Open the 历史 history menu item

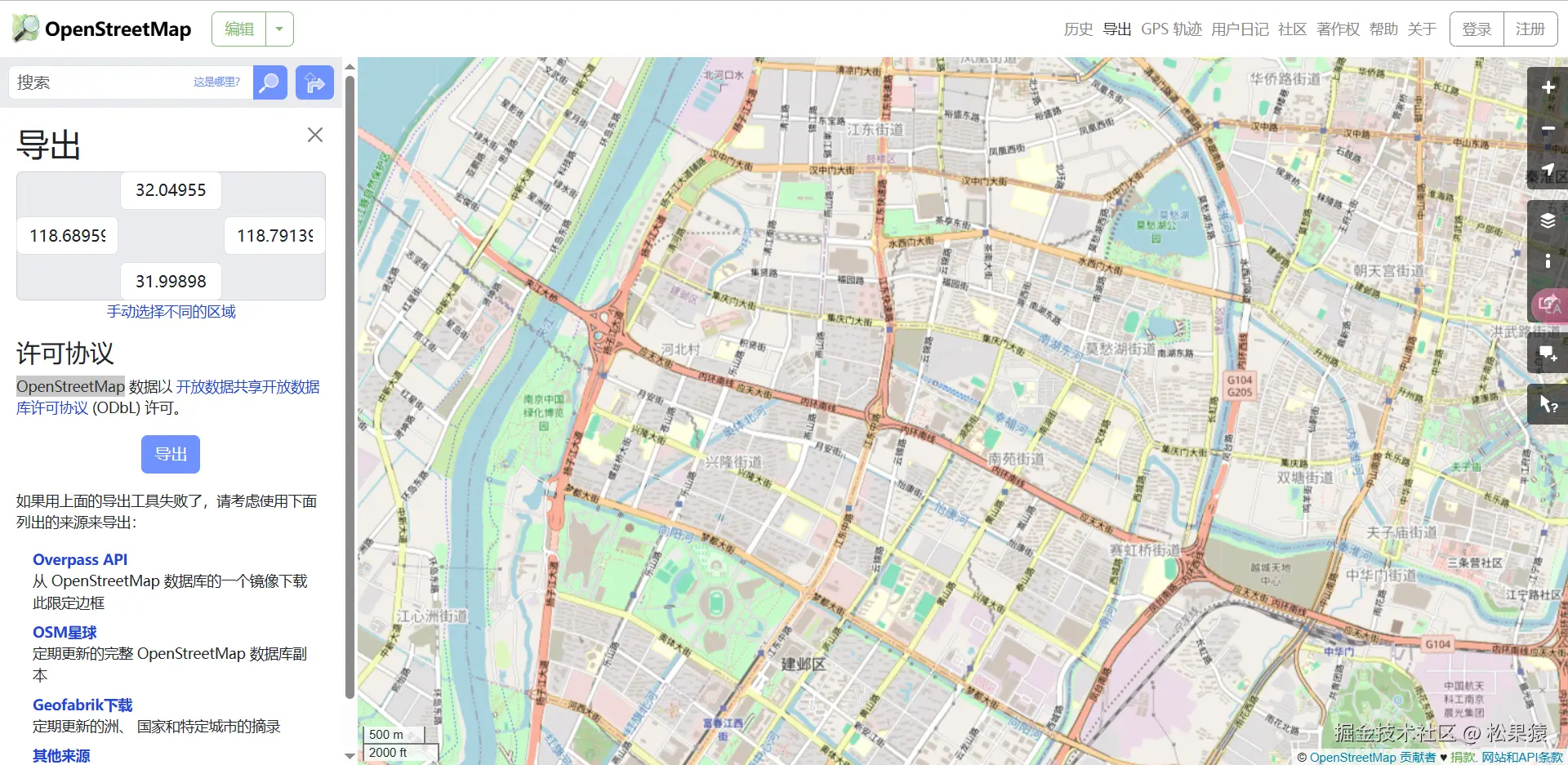tap(1078, 29)
